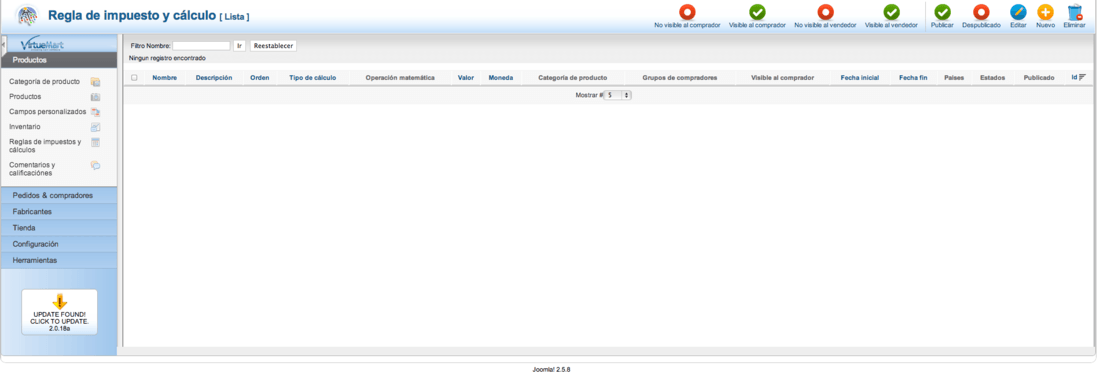Click the Joomla! 2.5.8 footer text
Image resolution: width=1100 pixels, height=374 pixels.
(x=551, y=369)
